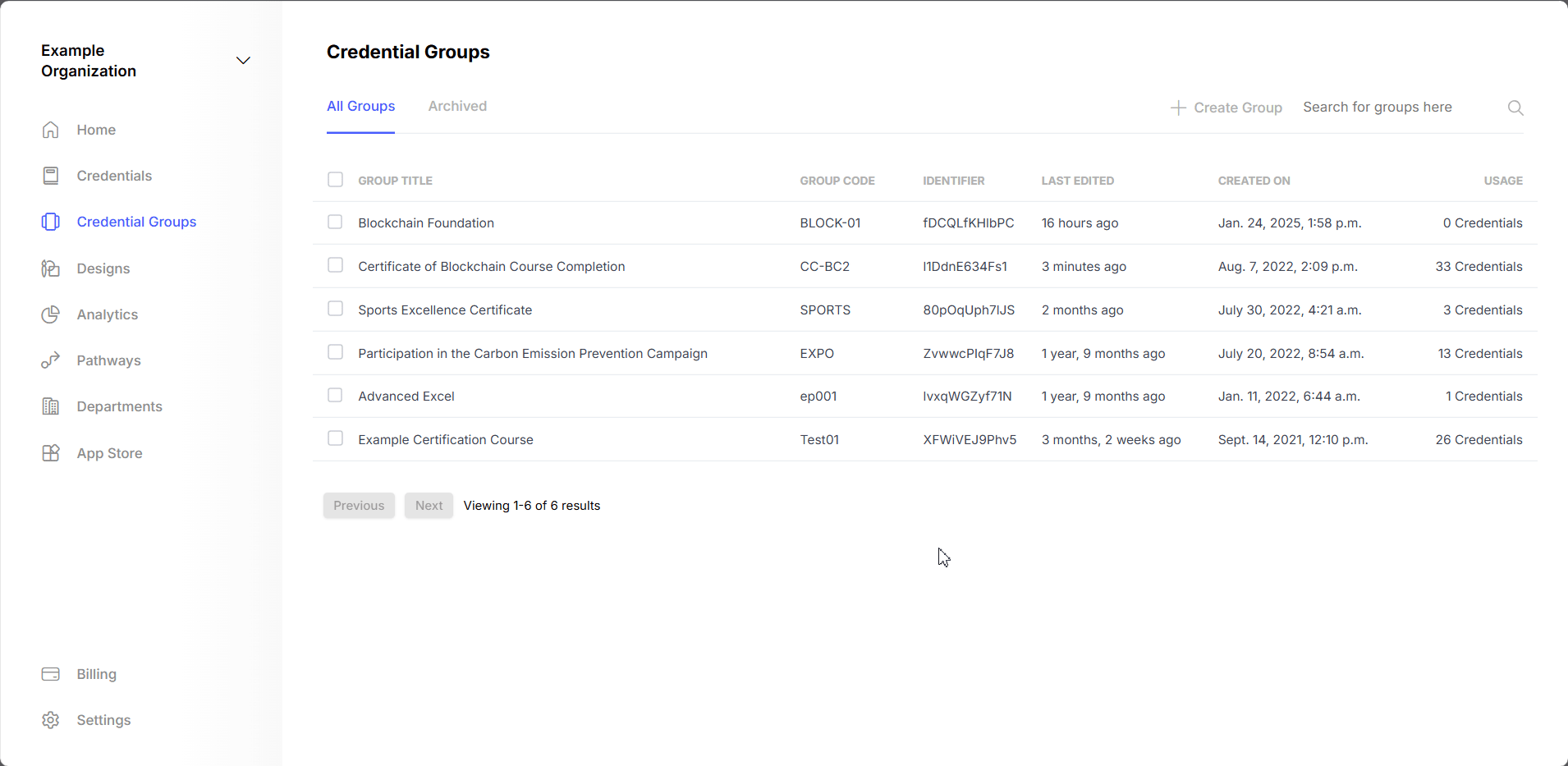The image size is (1568, 766).
Task: Select the All Groups tab
Action: coord(360,105)
